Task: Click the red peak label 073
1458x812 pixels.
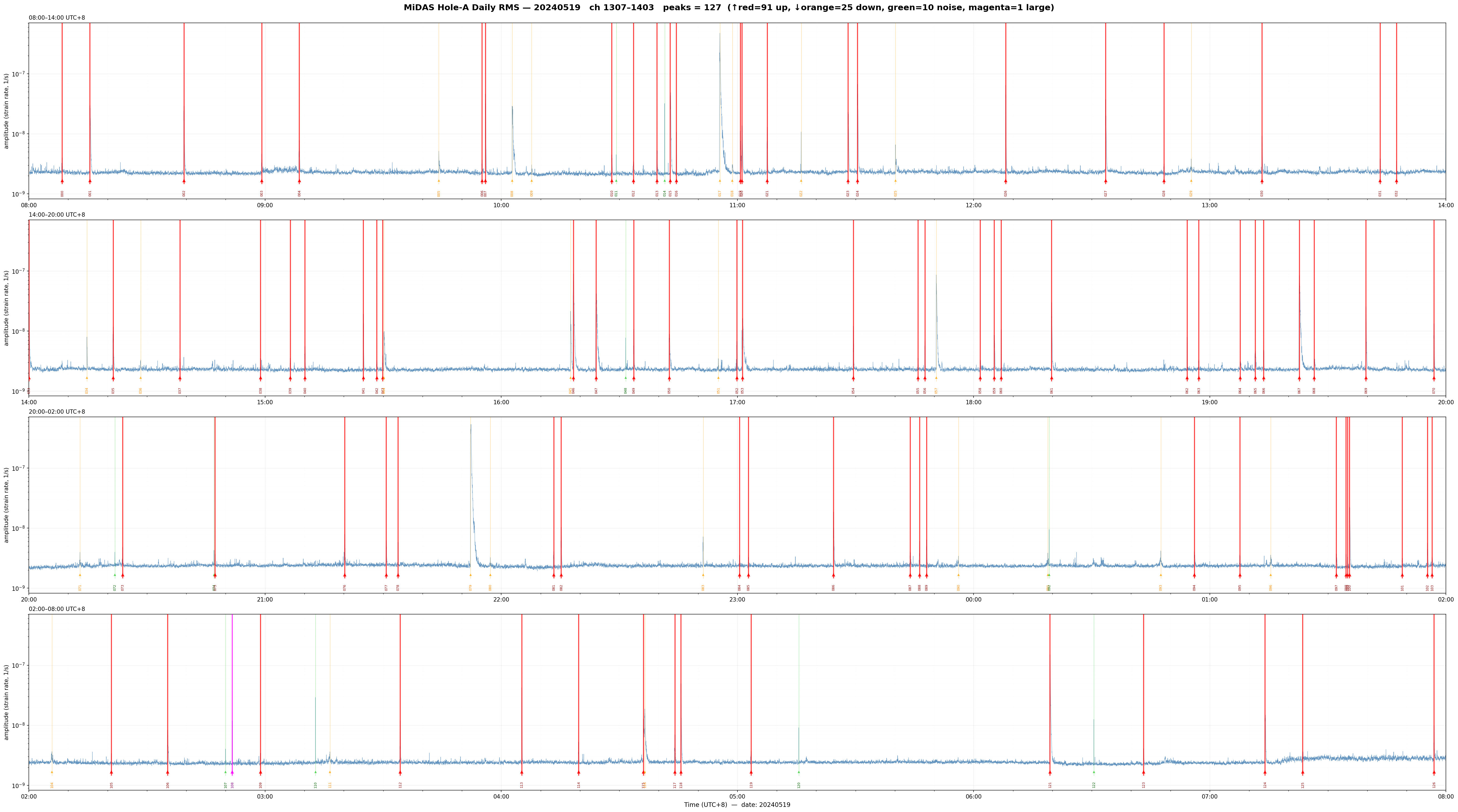Action: pyautogui.click(x=122, y=588)
